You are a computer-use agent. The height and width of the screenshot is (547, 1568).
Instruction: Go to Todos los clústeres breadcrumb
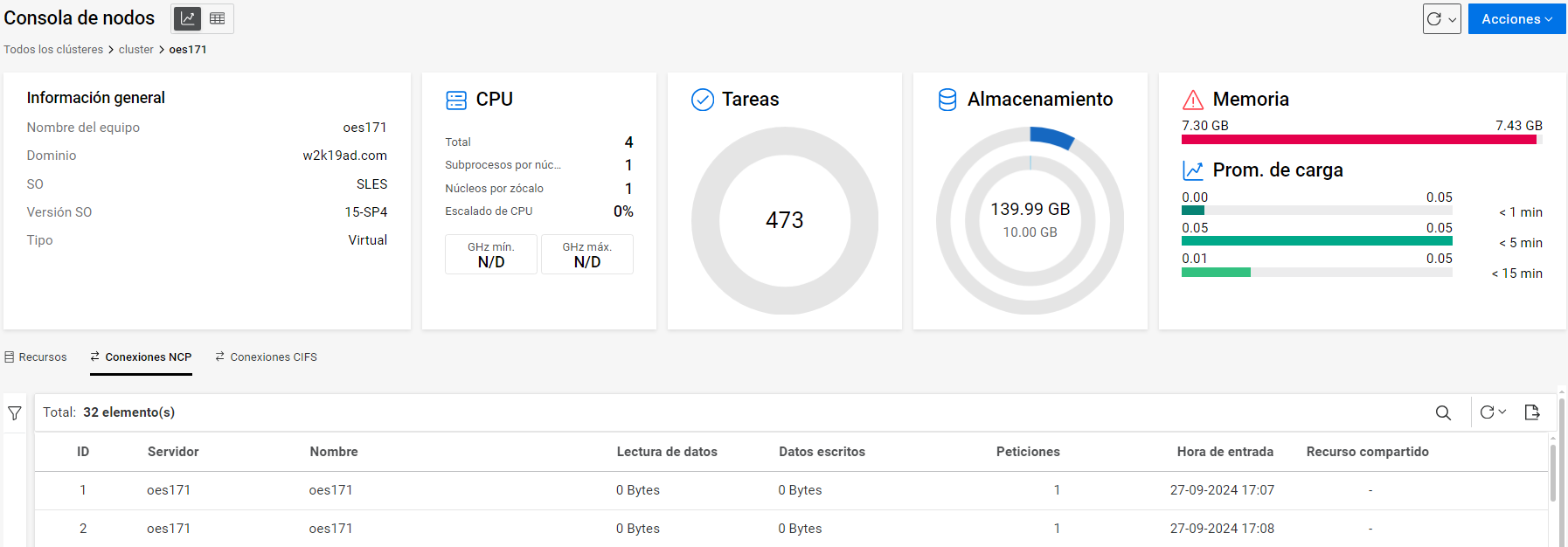point(53,50)
